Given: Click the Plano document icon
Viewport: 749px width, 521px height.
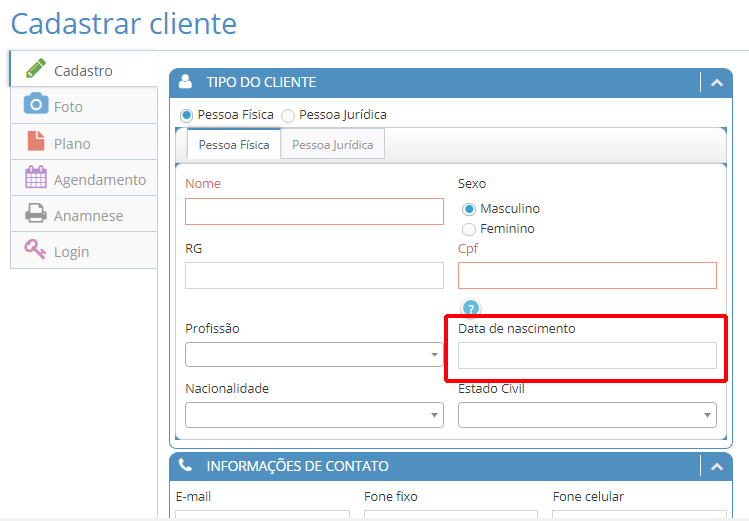Looking at the screenshot, I should pos(36,142).
